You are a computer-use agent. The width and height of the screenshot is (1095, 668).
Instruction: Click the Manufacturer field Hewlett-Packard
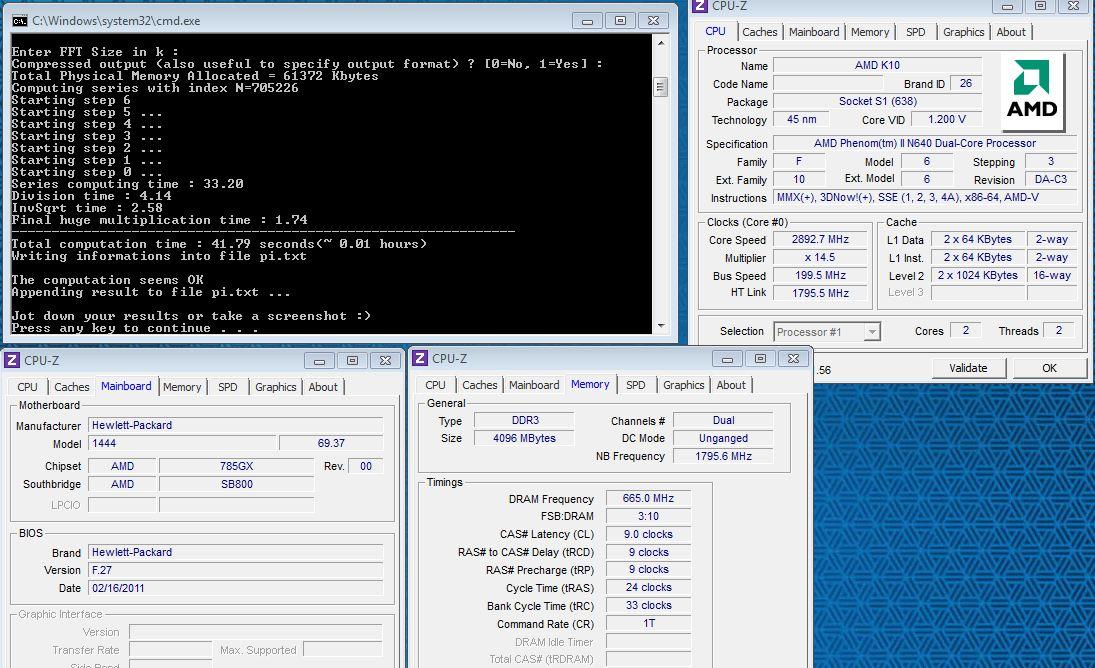[x=235, y=425]
